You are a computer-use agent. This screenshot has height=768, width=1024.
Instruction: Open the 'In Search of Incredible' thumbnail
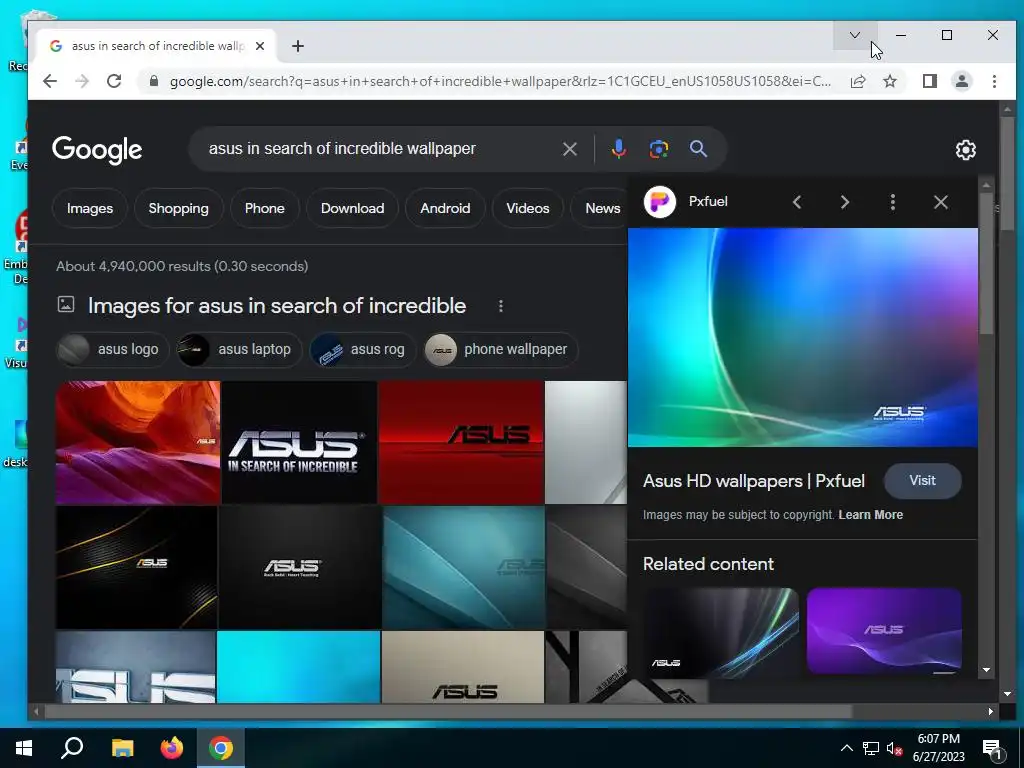click(299, 442)
